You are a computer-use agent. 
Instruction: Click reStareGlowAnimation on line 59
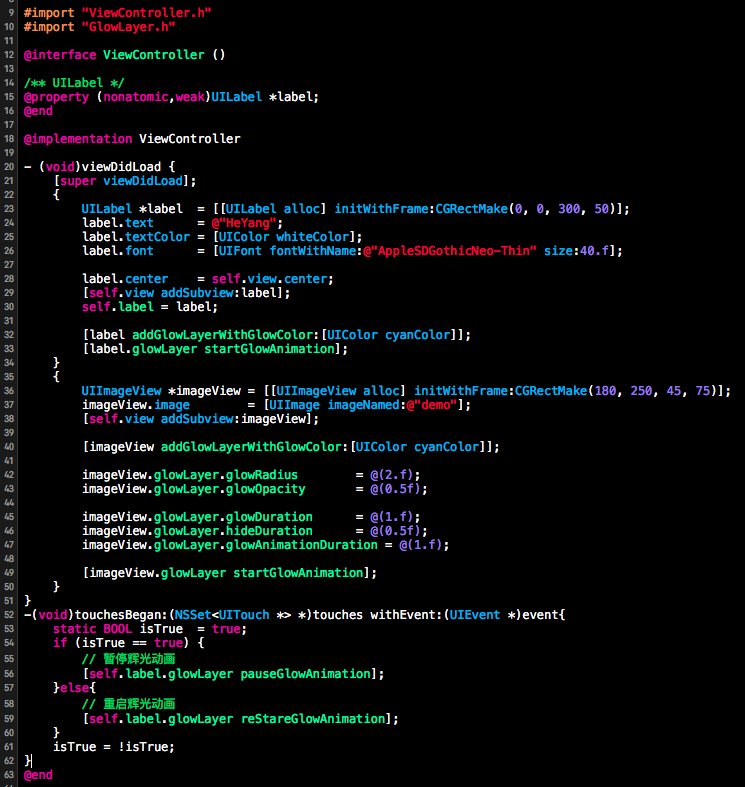click(x=313, y=719)
